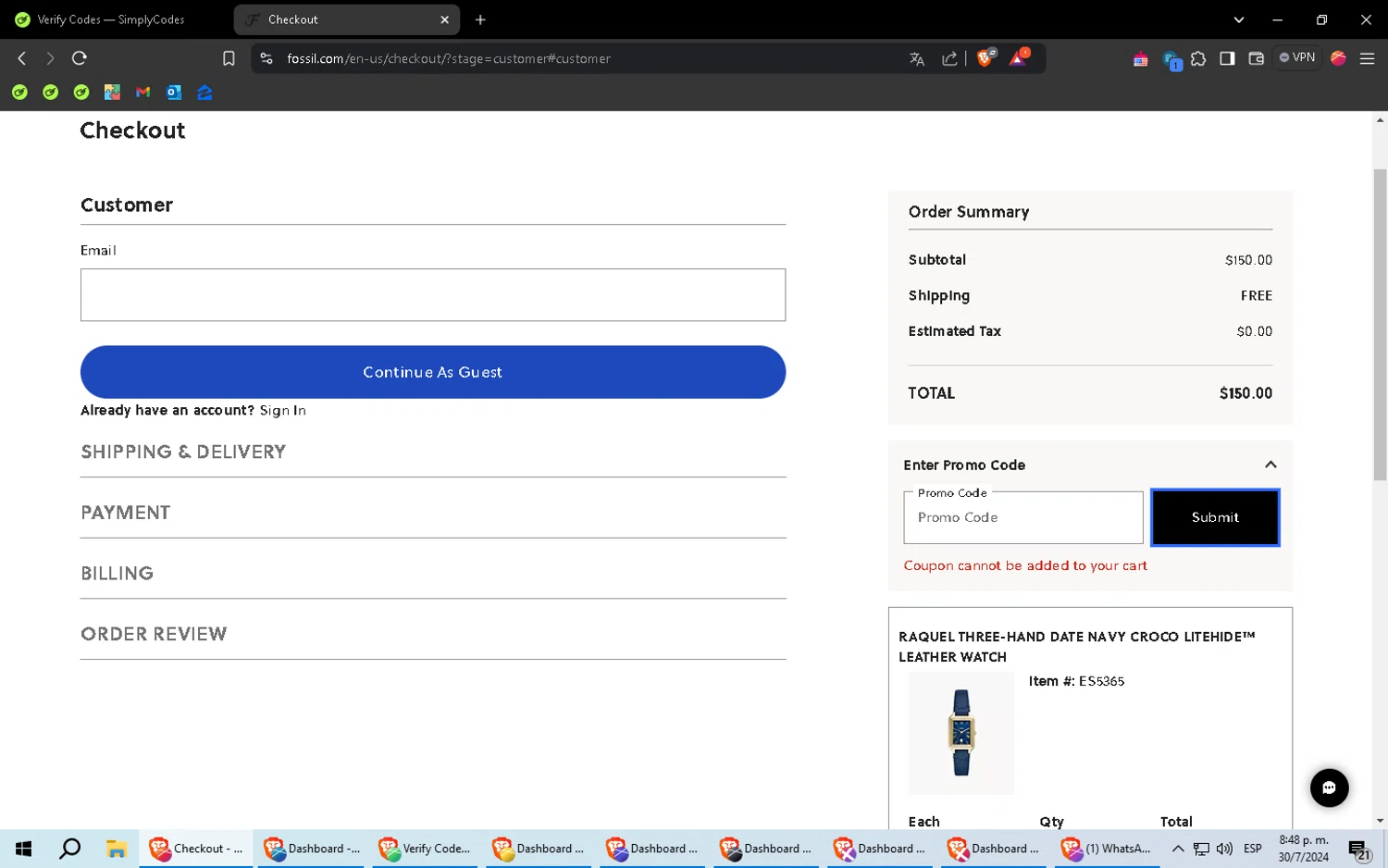Reload the Fossil checkout page
This screenshot has height=868, width=1388.
[80, 58]
